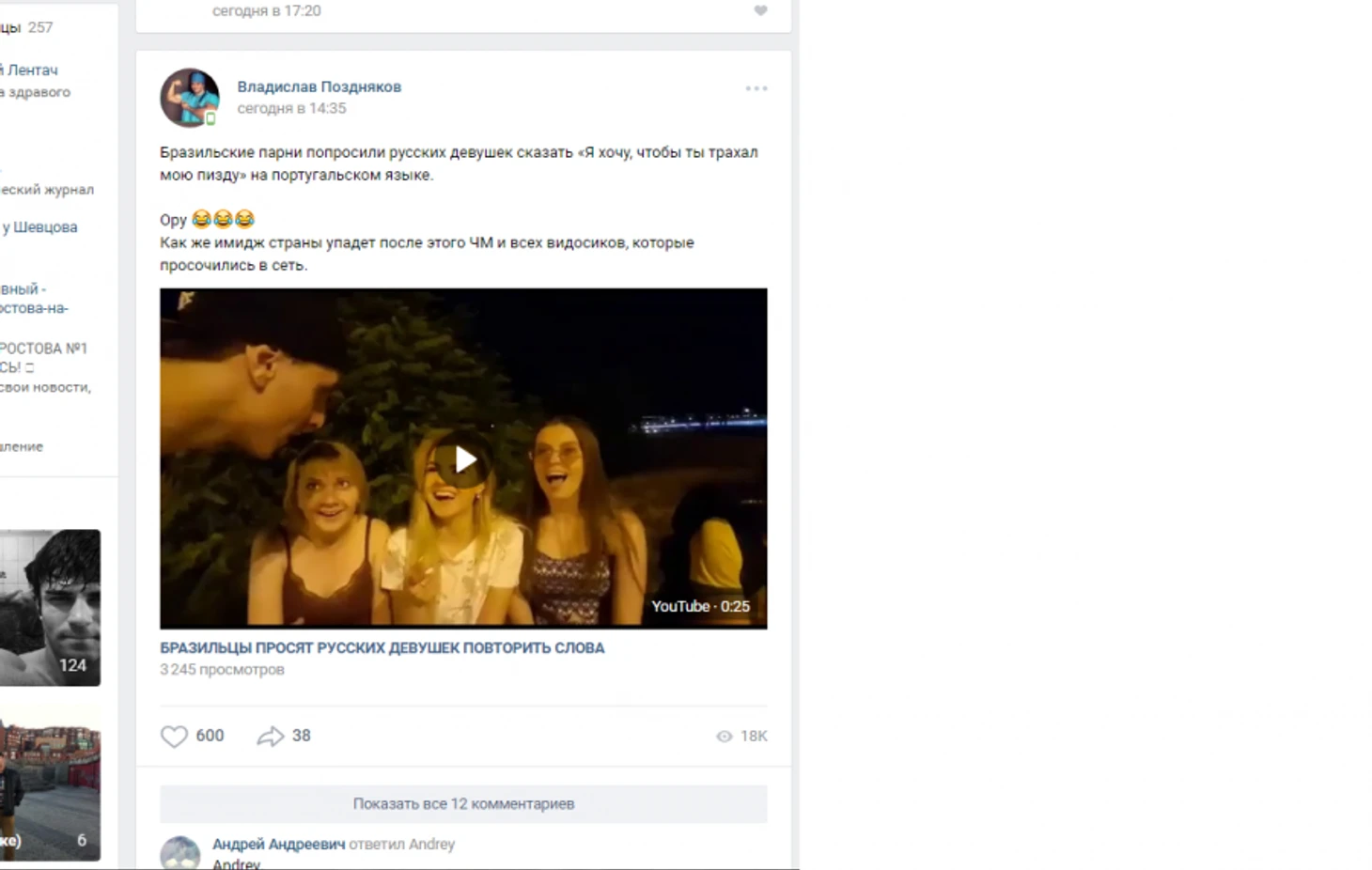Click the post views eye icon
This screenshot has width=1372, height=870.
[x=725, y=737]
